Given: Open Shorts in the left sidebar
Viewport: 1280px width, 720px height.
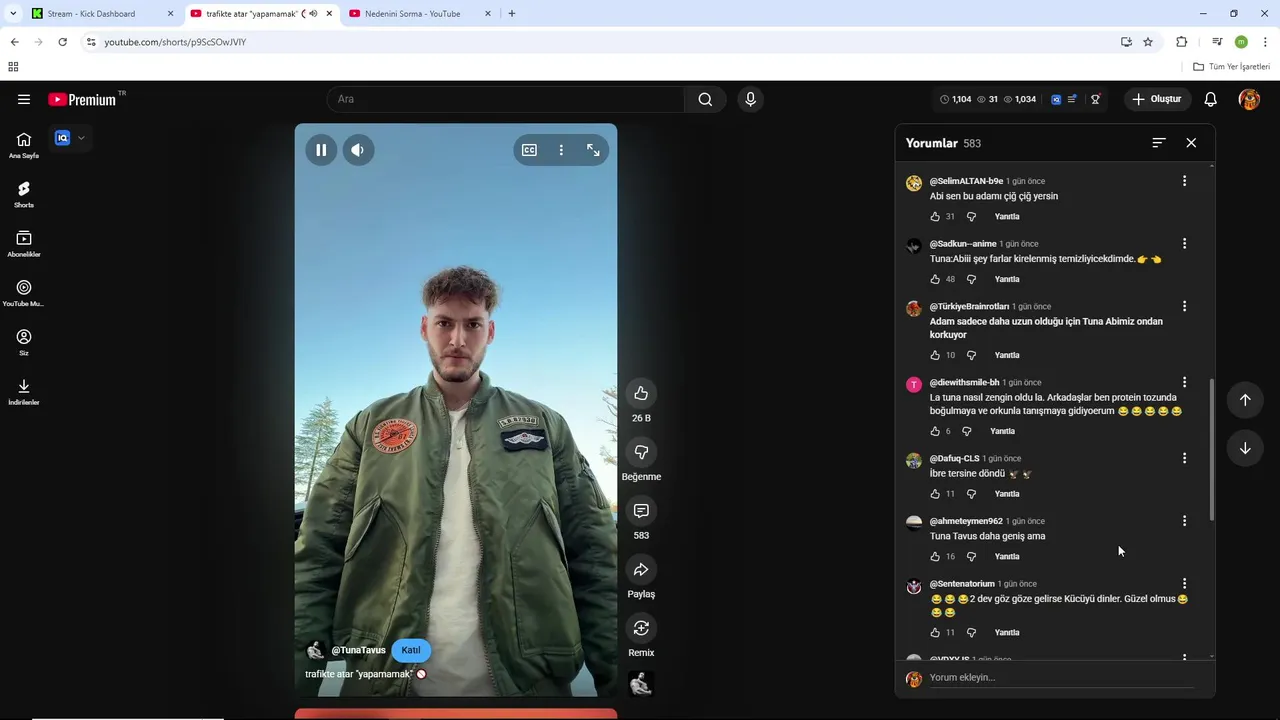Looking at the screenshot, I should click(24, 194).
